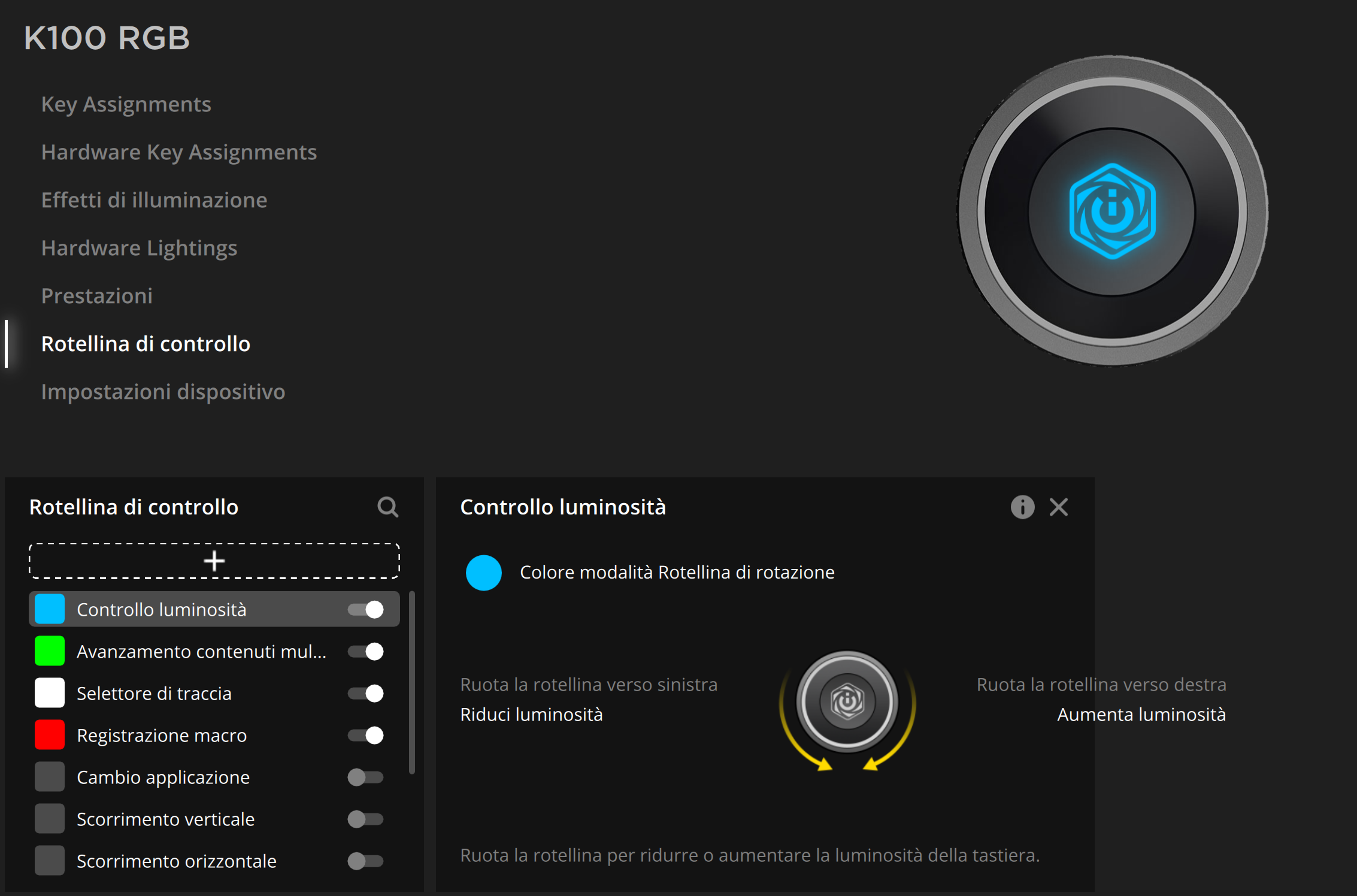Image resolution: width=1357 pixels, height=896 pixels.
Task: Open Hardware Key Assignments section
Action: point(178,152)
